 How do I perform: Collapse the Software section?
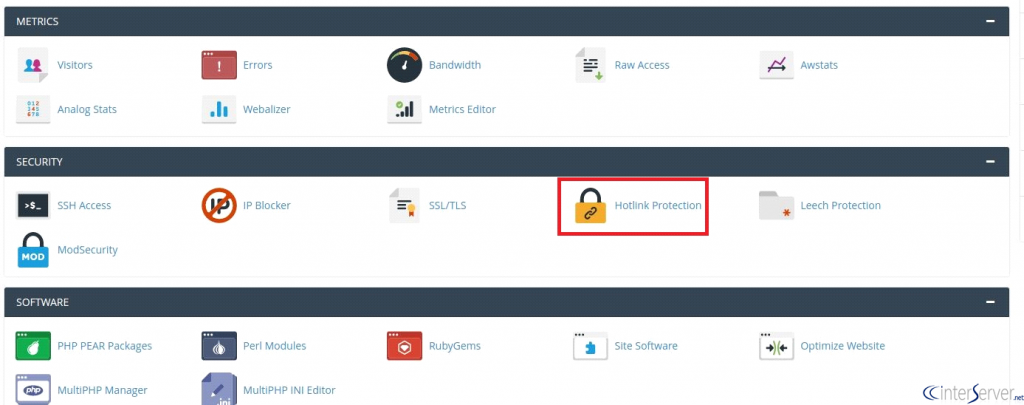(x=991, y=302)
